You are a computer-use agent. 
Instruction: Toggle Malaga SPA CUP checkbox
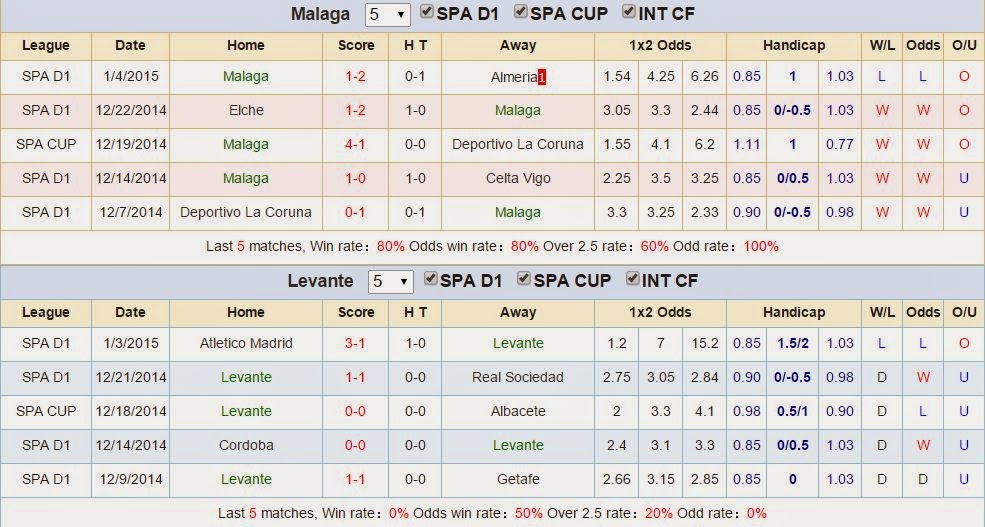pyautogui.click(x=521, y=11)
